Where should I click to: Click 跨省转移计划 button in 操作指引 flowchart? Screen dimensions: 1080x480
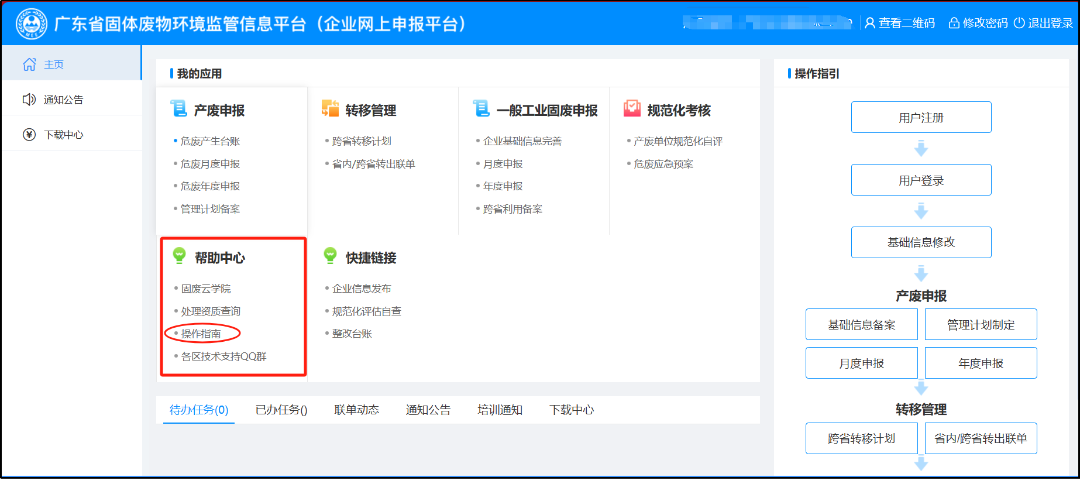[862, 439]
